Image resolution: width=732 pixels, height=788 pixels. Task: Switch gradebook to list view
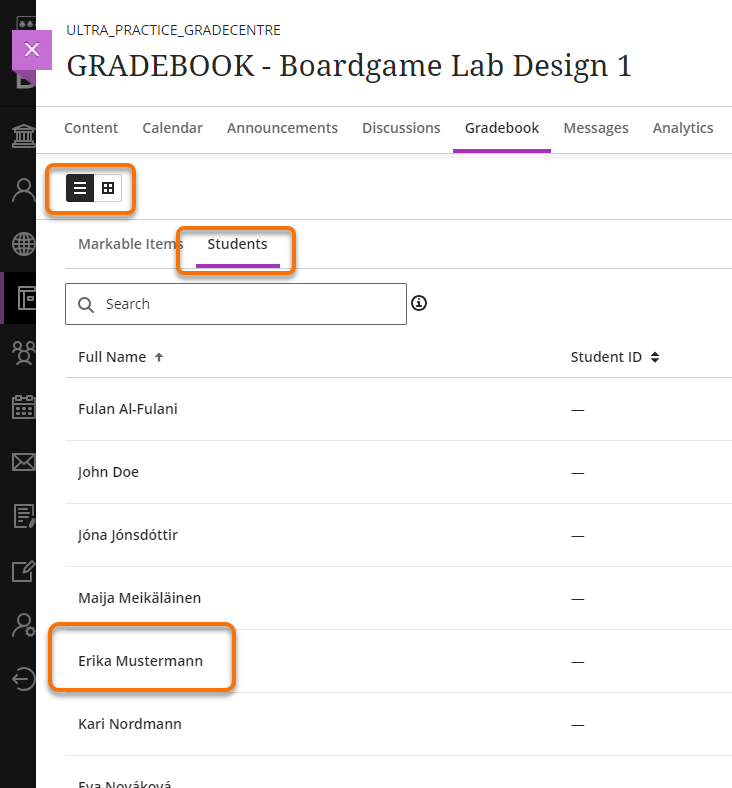click(80, 187)
